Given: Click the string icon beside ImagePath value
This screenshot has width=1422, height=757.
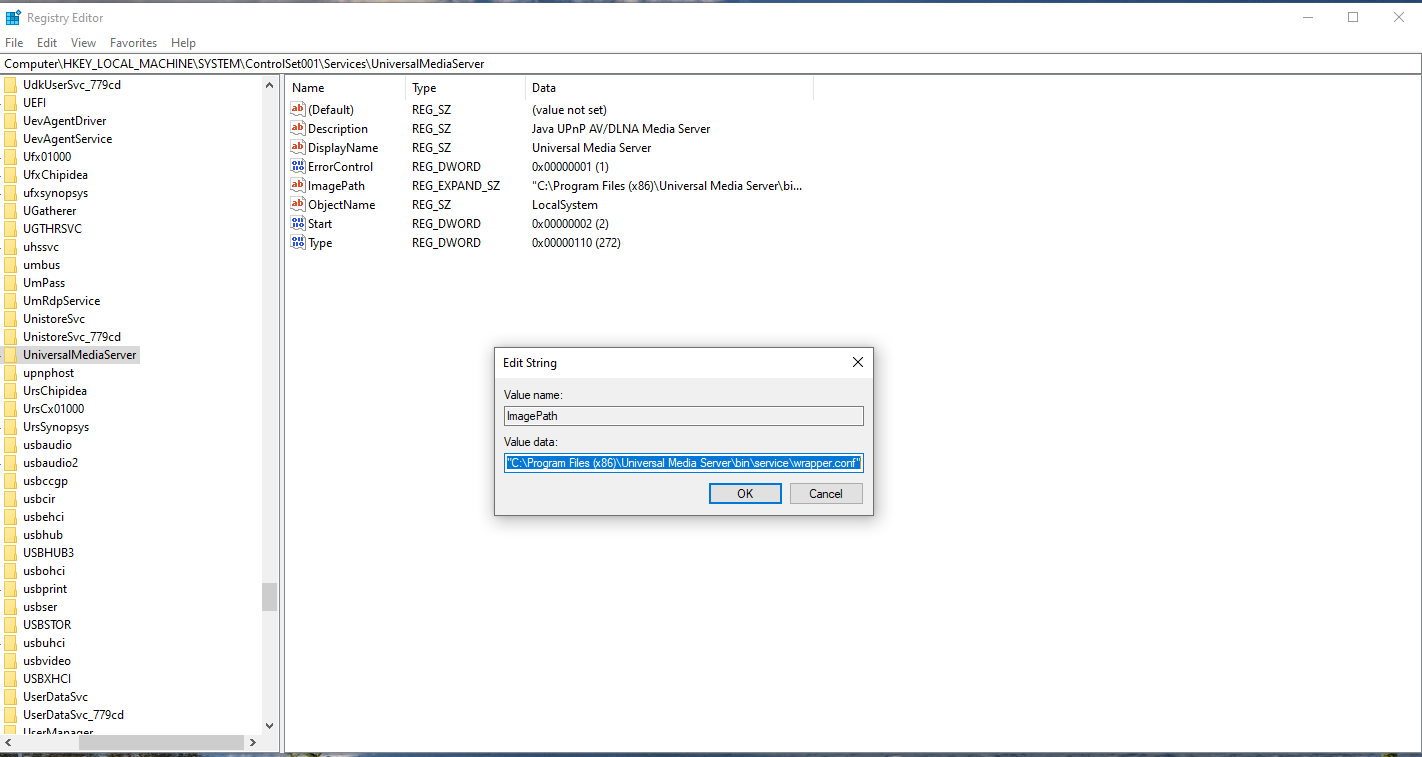Looking at the screenshot, I should click(297, 185).
